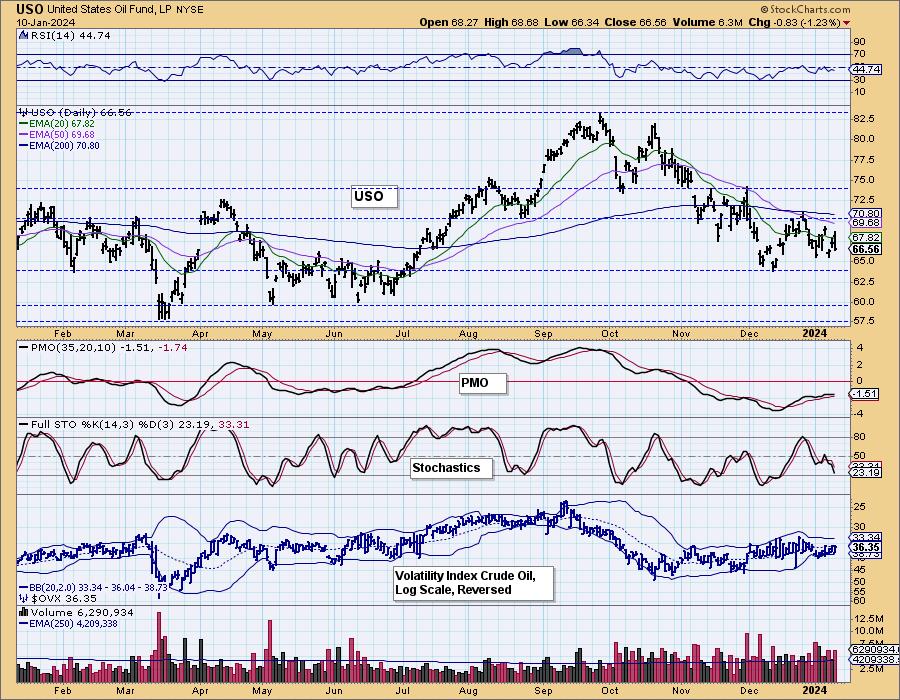Click the 'Volatility Index Crude Oil' annotation box
The image size is (900, 700).
(x=474, y=583)
